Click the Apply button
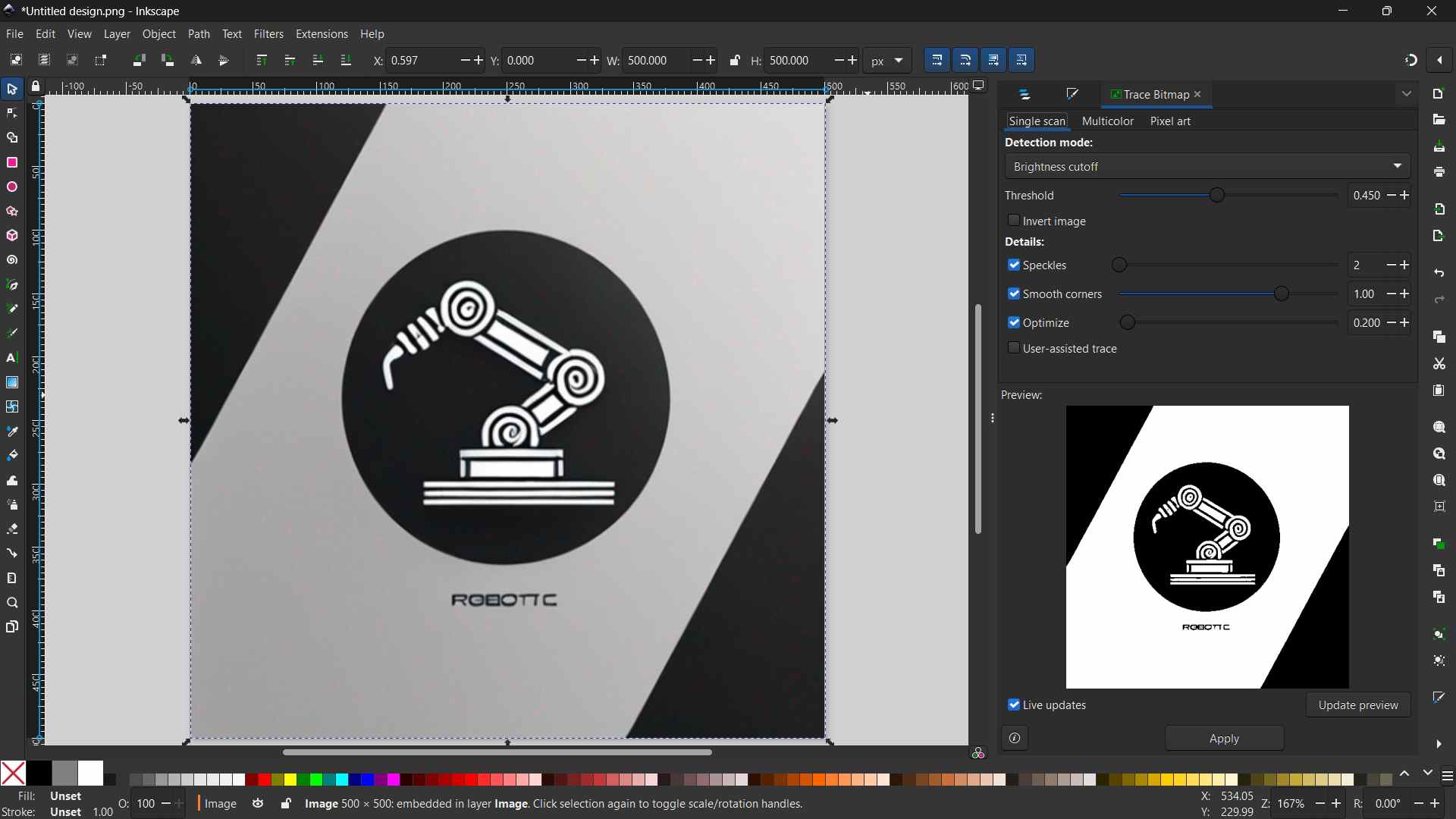 click(1224, 739)
